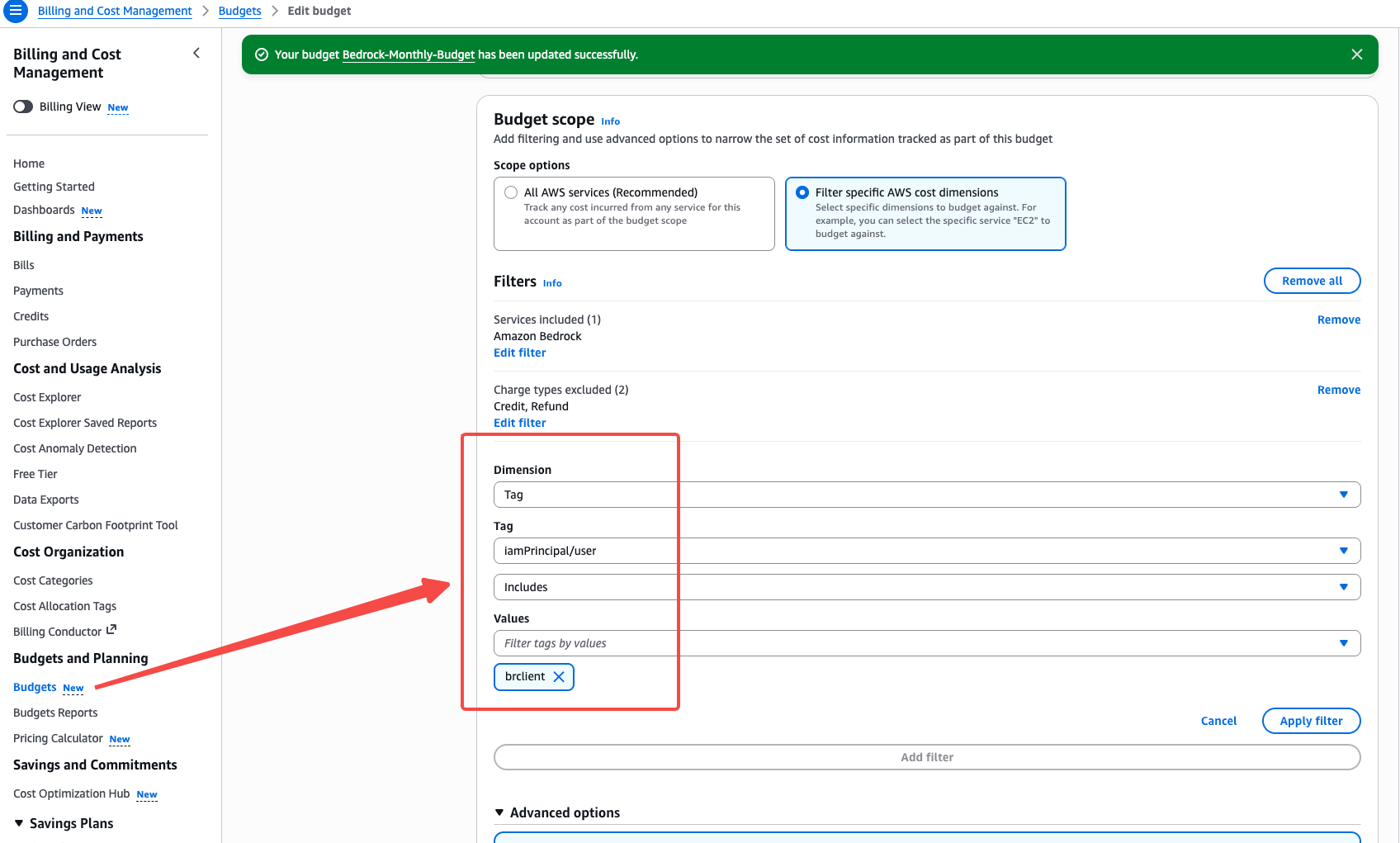1400x843 pixels.
Task: Open the hamburger navigation menu icon
Action: [x=16, y=11]
